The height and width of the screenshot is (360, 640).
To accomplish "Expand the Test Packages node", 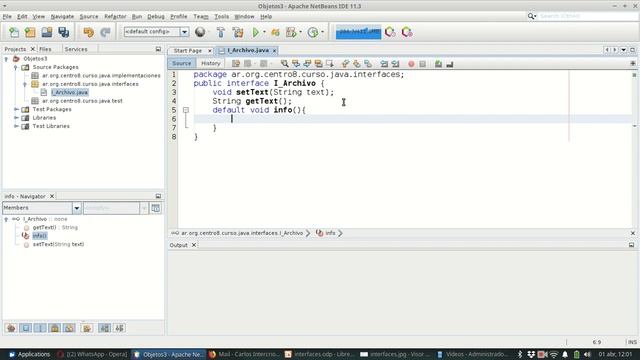I will (16, 109).
